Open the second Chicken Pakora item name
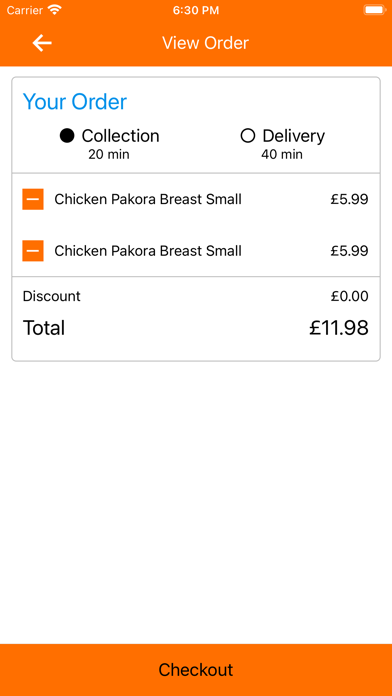The height and width of the screenshot is (696, 392). (148, 251)
